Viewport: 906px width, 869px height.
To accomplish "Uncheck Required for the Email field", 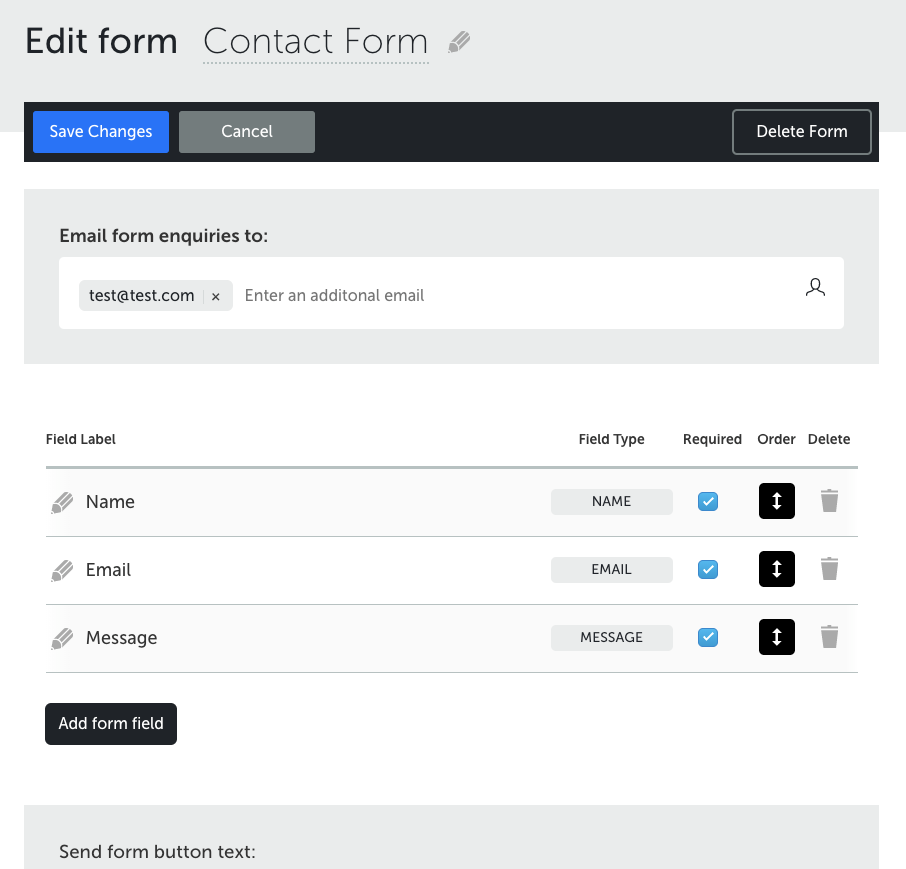I will click(x=708, y=570).
